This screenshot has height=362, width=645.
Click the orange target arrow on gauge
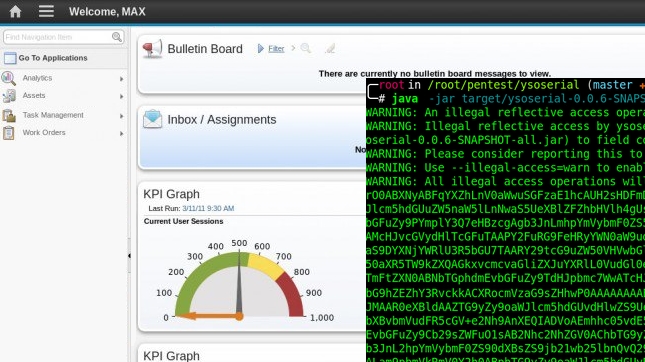(x=210, y=316)
